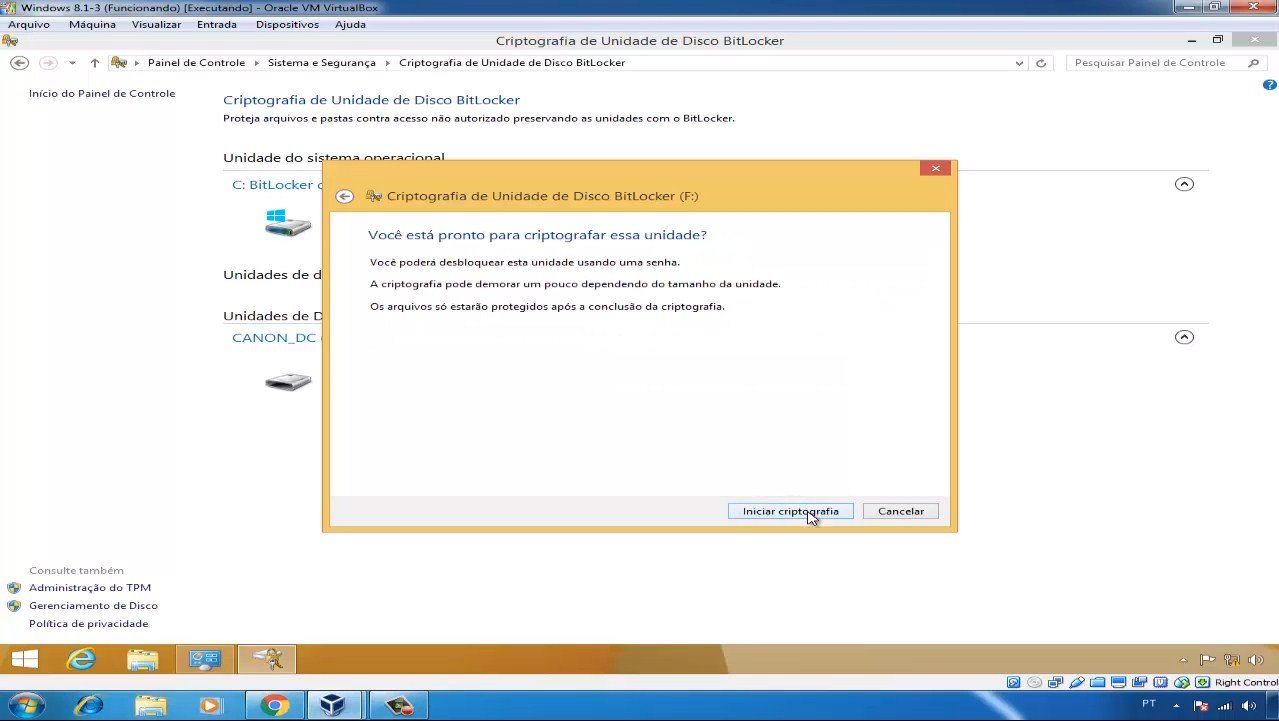
Task: Open recent locations dropdown arrow
Action: click(x=72, y=63)
